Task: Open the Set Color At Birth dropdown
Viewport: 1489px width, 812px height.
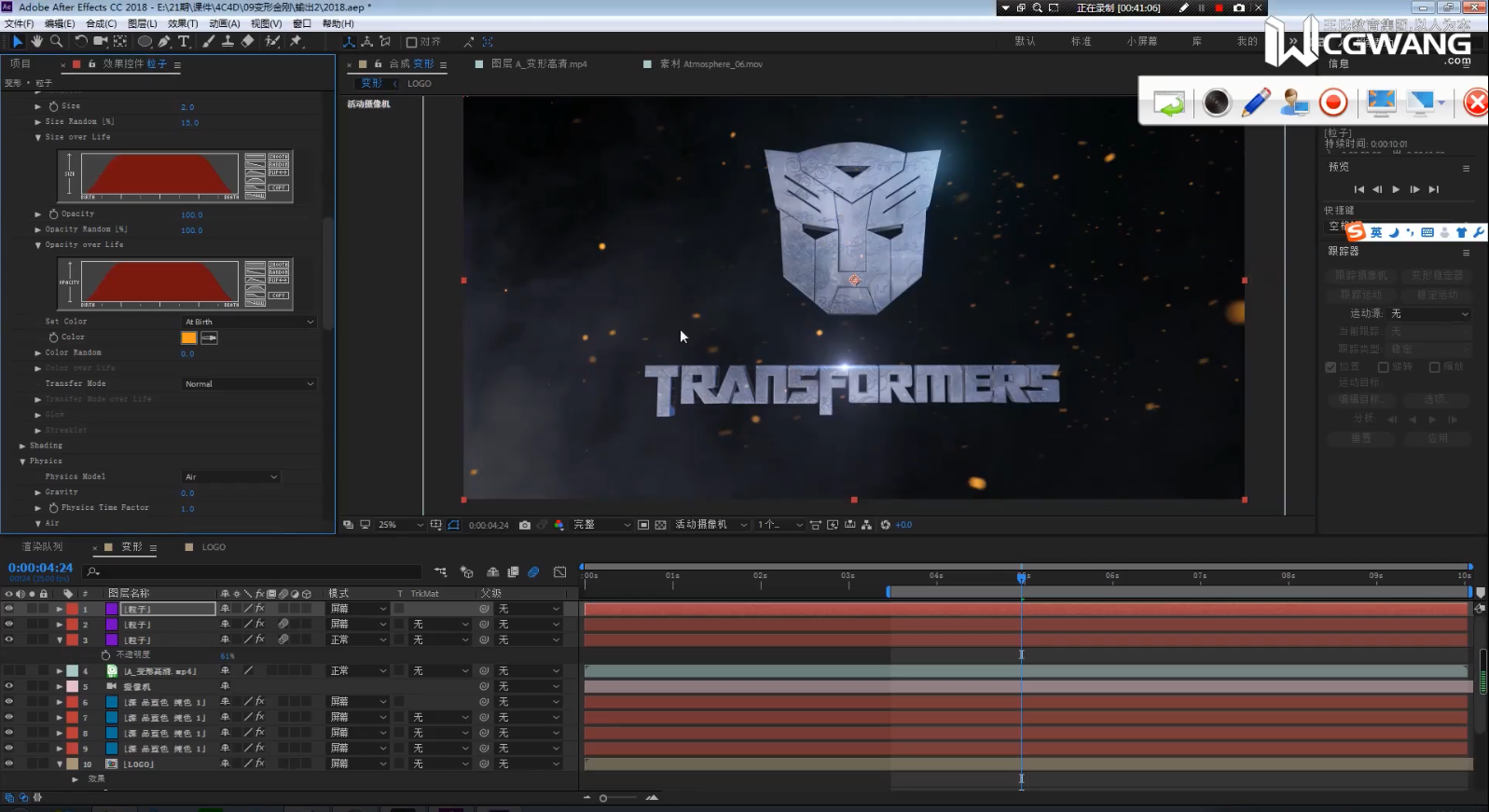Action: click(x=249, y=322)
